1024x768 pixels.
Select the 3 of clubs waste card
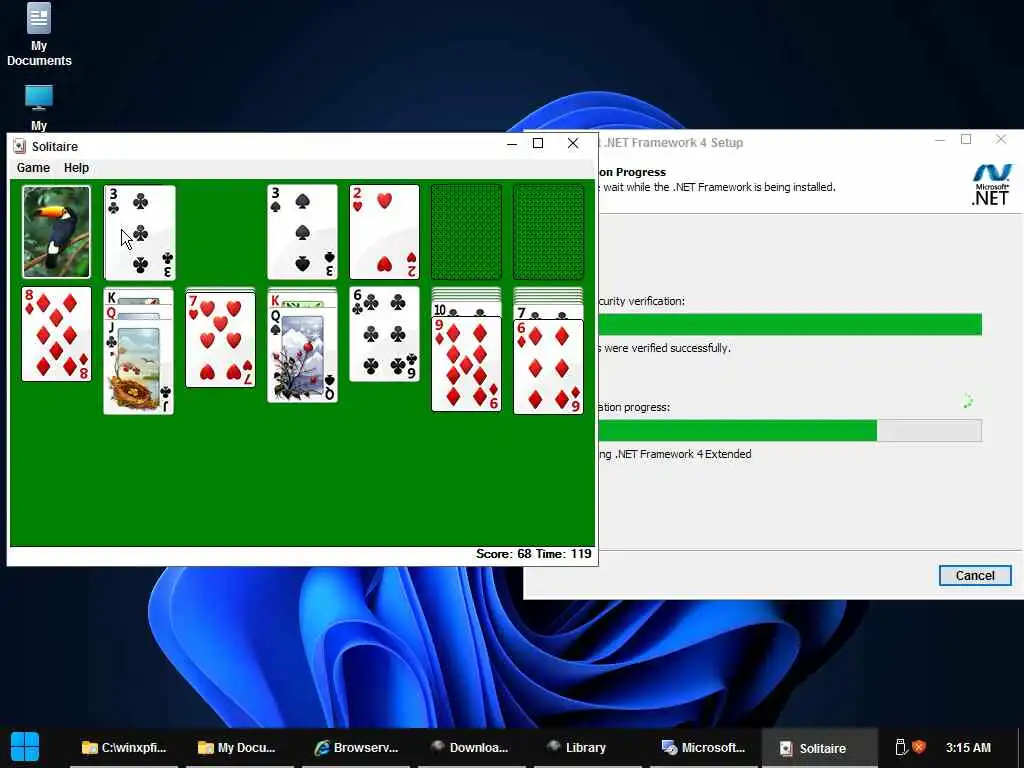pyautogui.click(x=140, y=232)
